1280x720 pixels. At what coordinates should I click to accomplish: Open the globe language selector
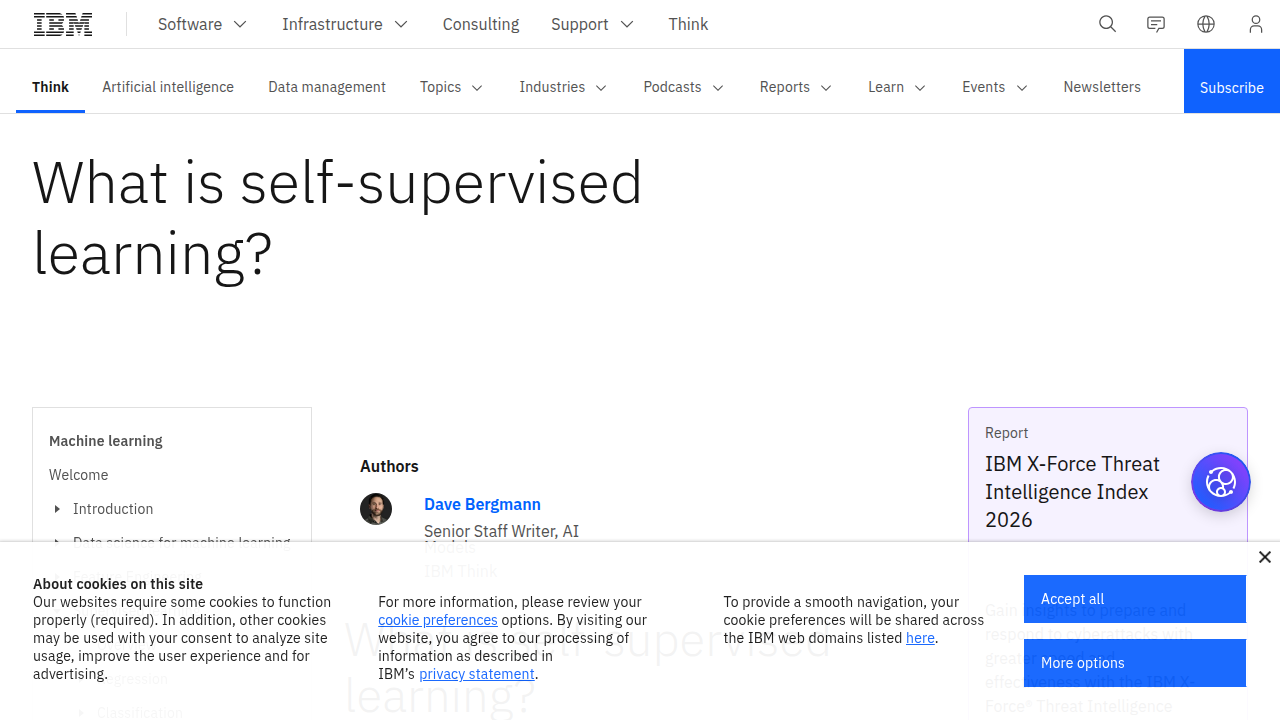(1206, 24)
